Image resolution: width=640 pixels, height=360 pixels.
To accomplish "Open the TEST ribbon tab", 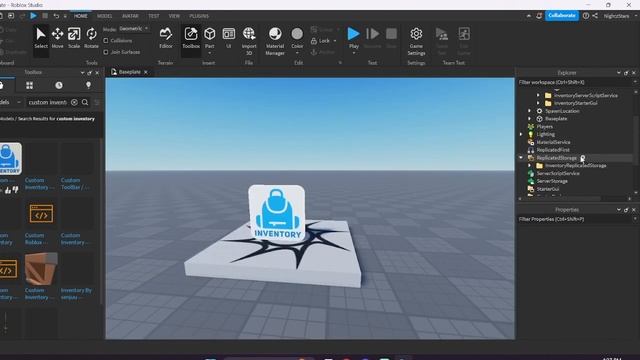I will (154, 16).
